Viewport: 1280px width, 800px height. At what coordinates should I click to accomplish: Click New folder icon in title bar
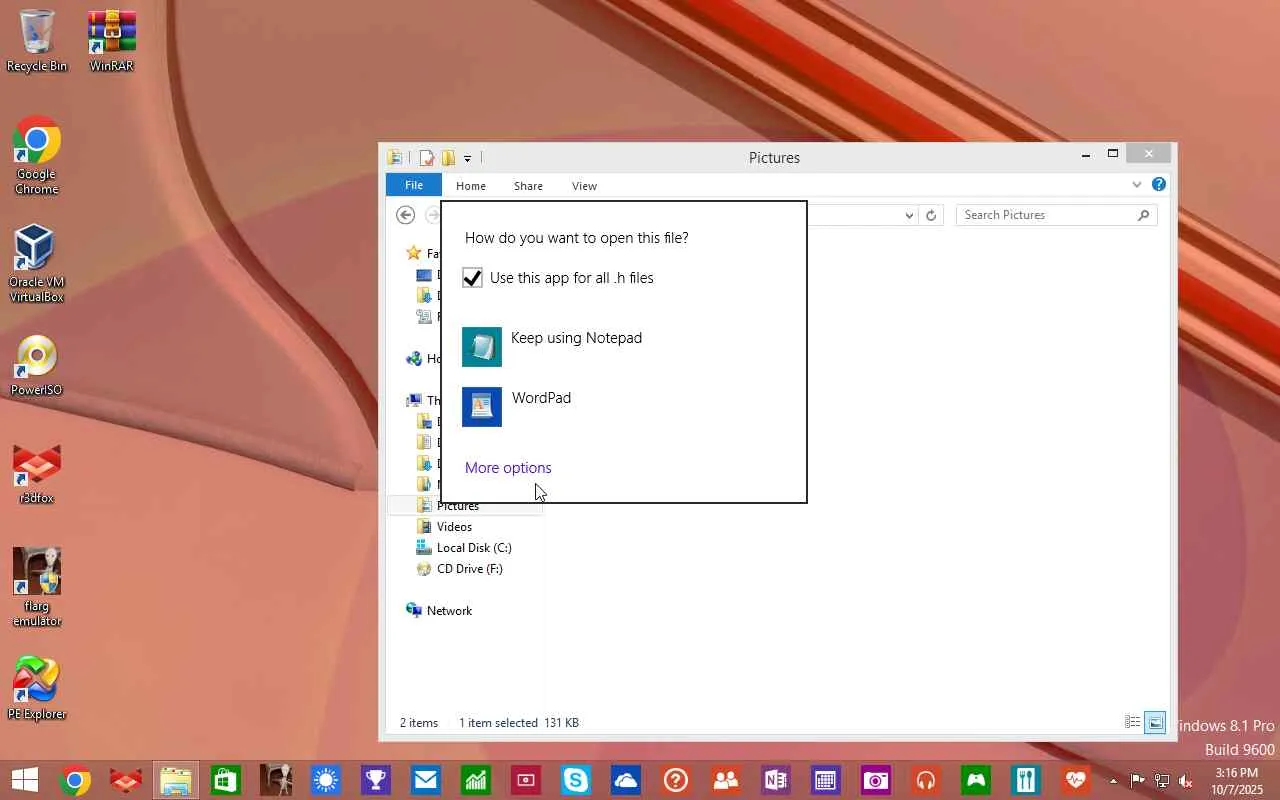448,158
